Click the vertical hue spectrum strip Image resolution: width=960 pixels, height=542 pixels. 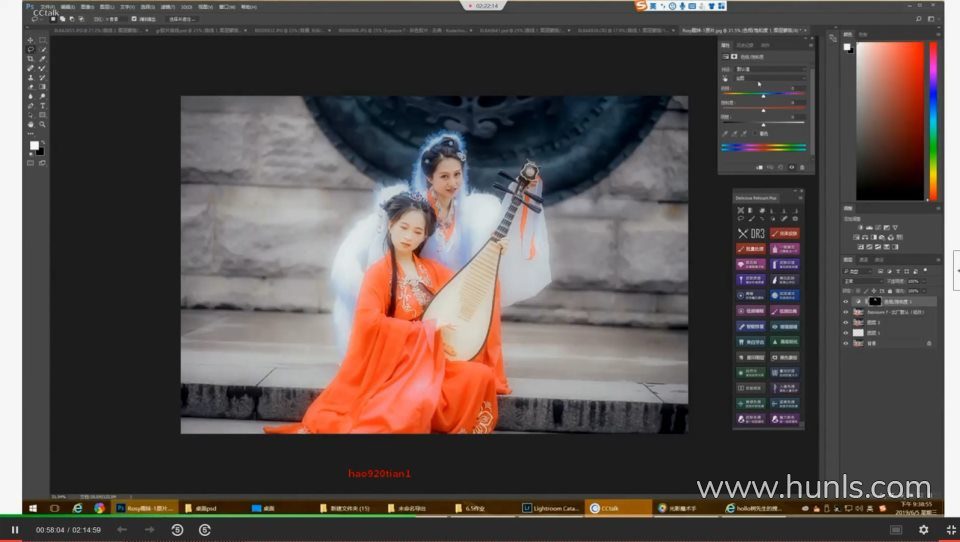[933, 120]
